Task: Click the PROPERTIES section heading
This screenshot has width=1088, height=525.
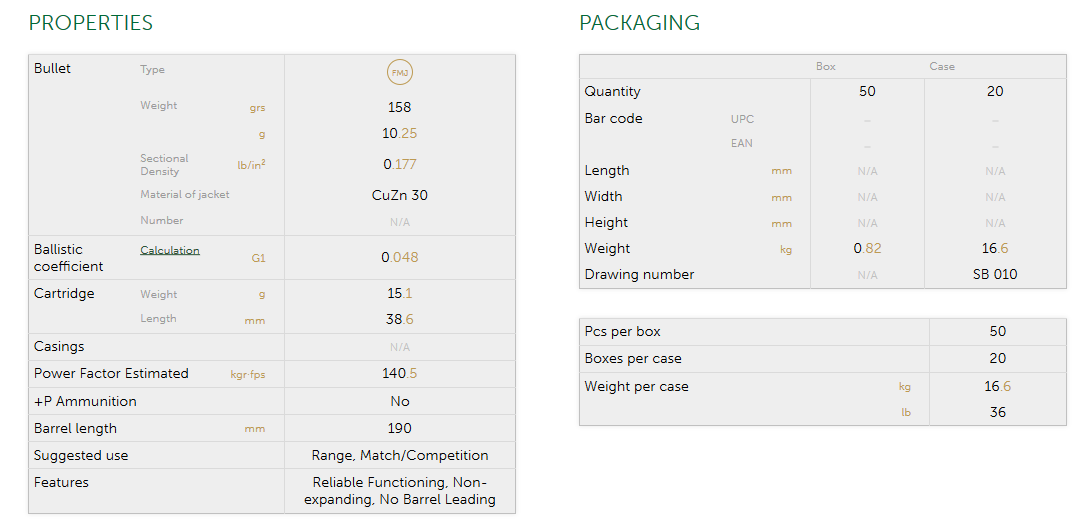Action: tap(91, 23)
